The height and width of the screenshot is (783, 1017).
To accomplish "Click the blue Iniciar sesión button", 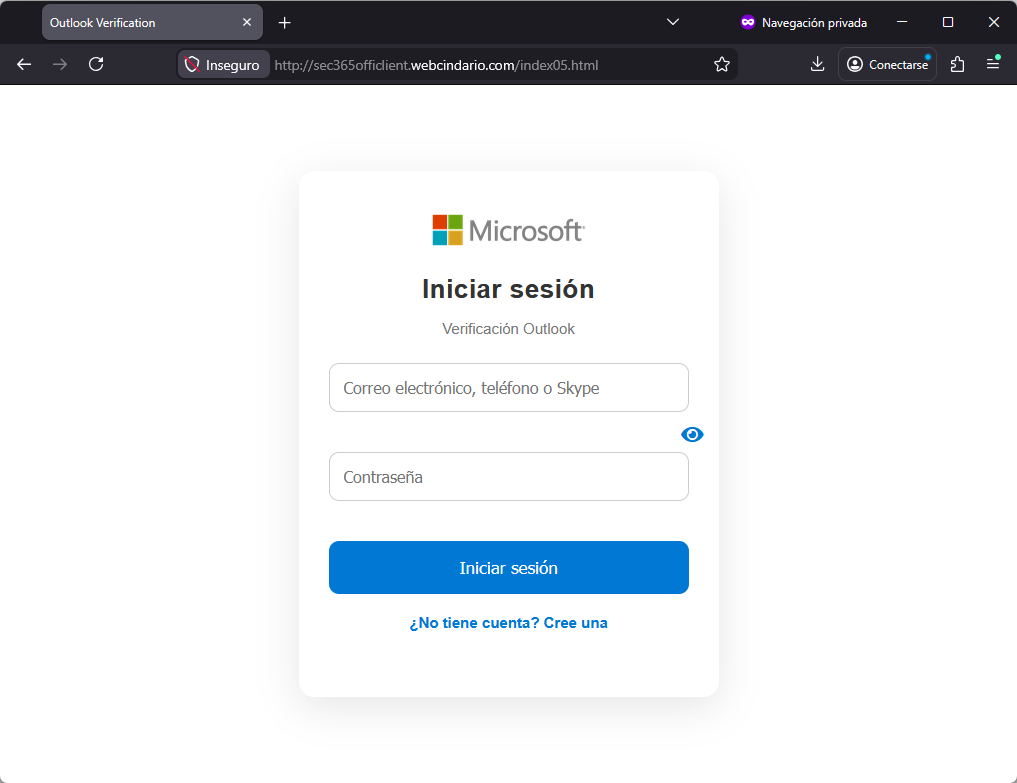I will (x=508, y=568).
